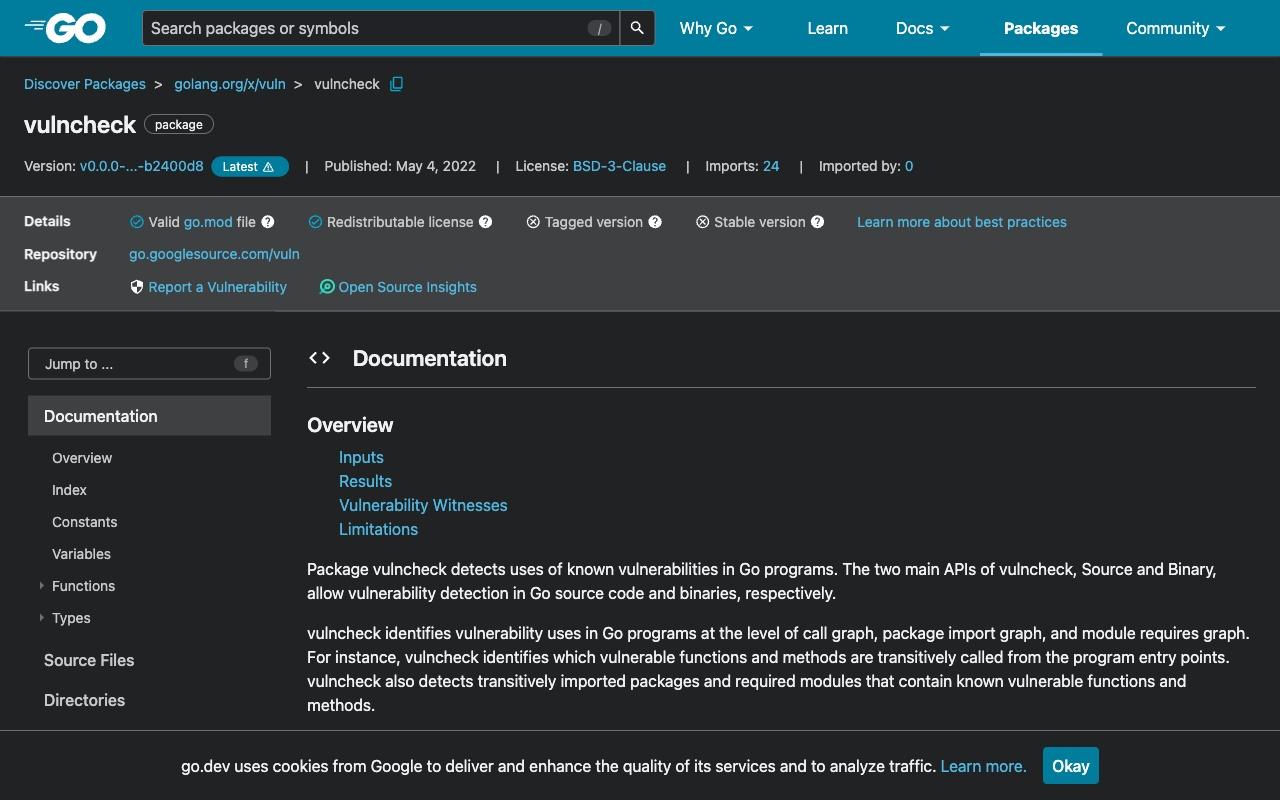
Task: Open the Why Go dropdown menu
Action: coord(716,28)
